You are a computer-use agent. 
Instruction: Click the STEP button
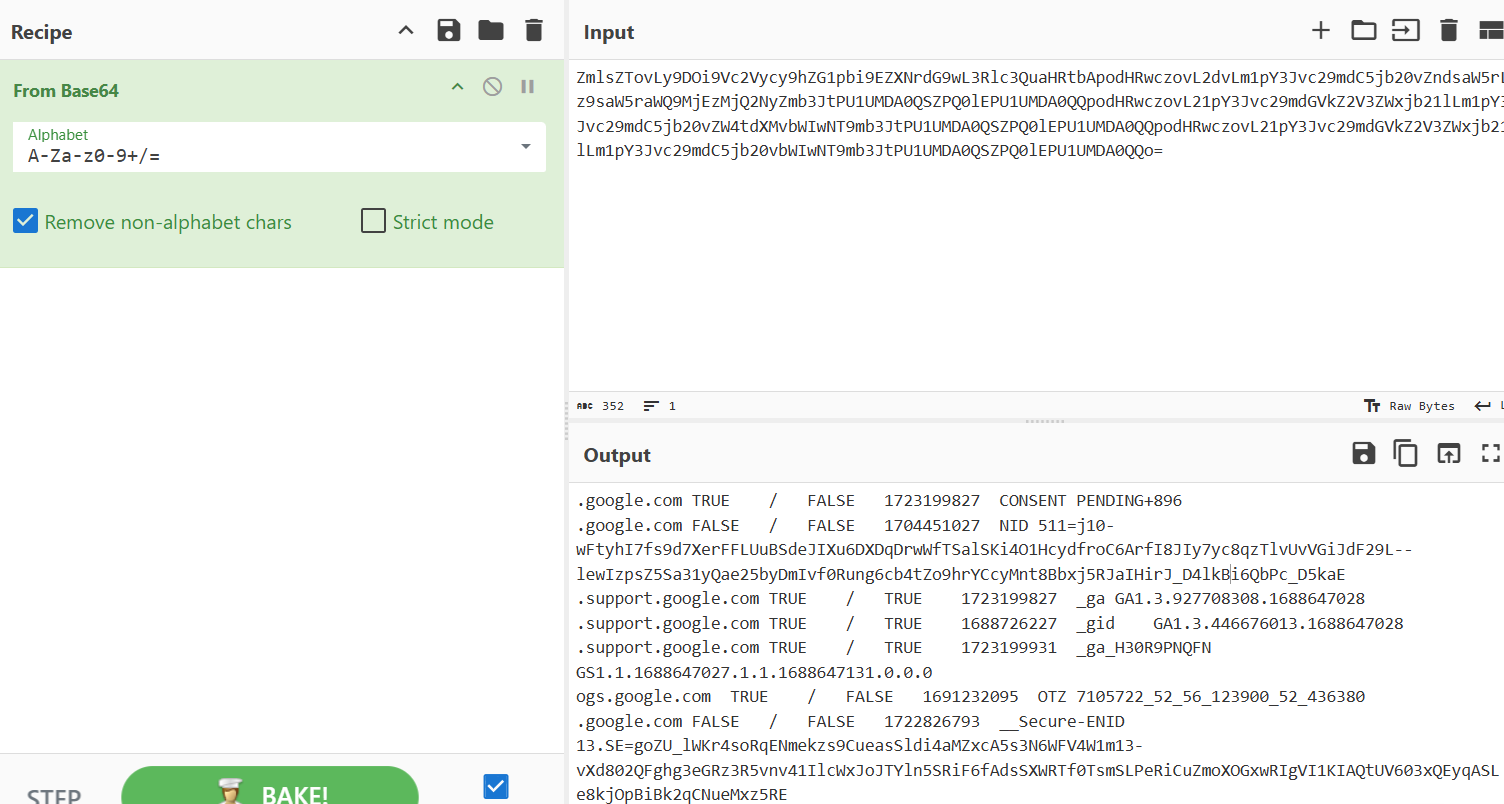coord(54,797)
